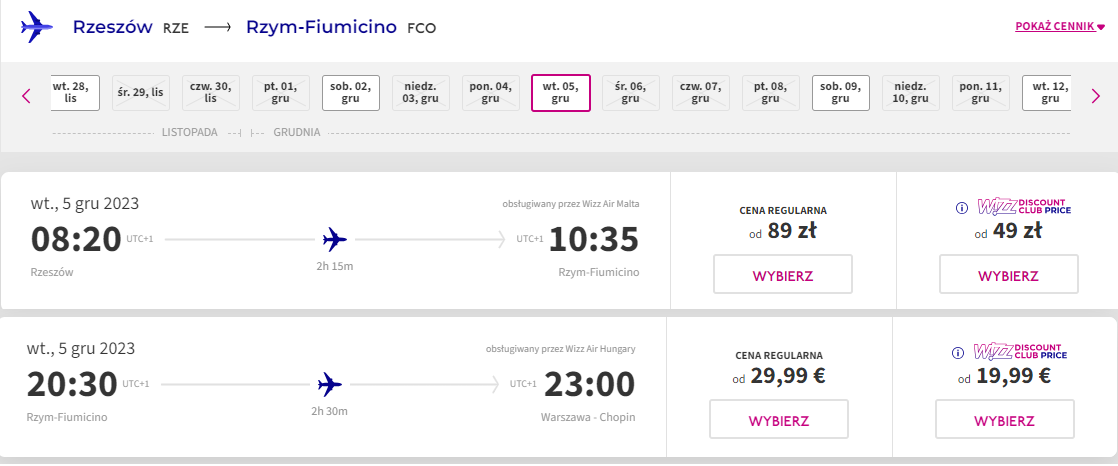Screen dimensions: 1118x466
Task: Choose Discount Club 19,99 € with Wybierz
Action: point(1004,420)
